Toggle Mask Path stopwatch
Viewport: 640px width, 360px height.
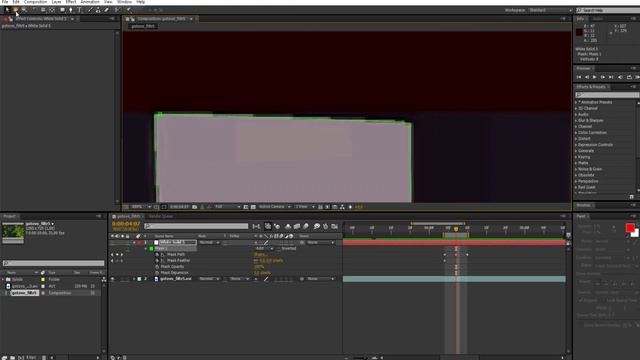point(157,255)
